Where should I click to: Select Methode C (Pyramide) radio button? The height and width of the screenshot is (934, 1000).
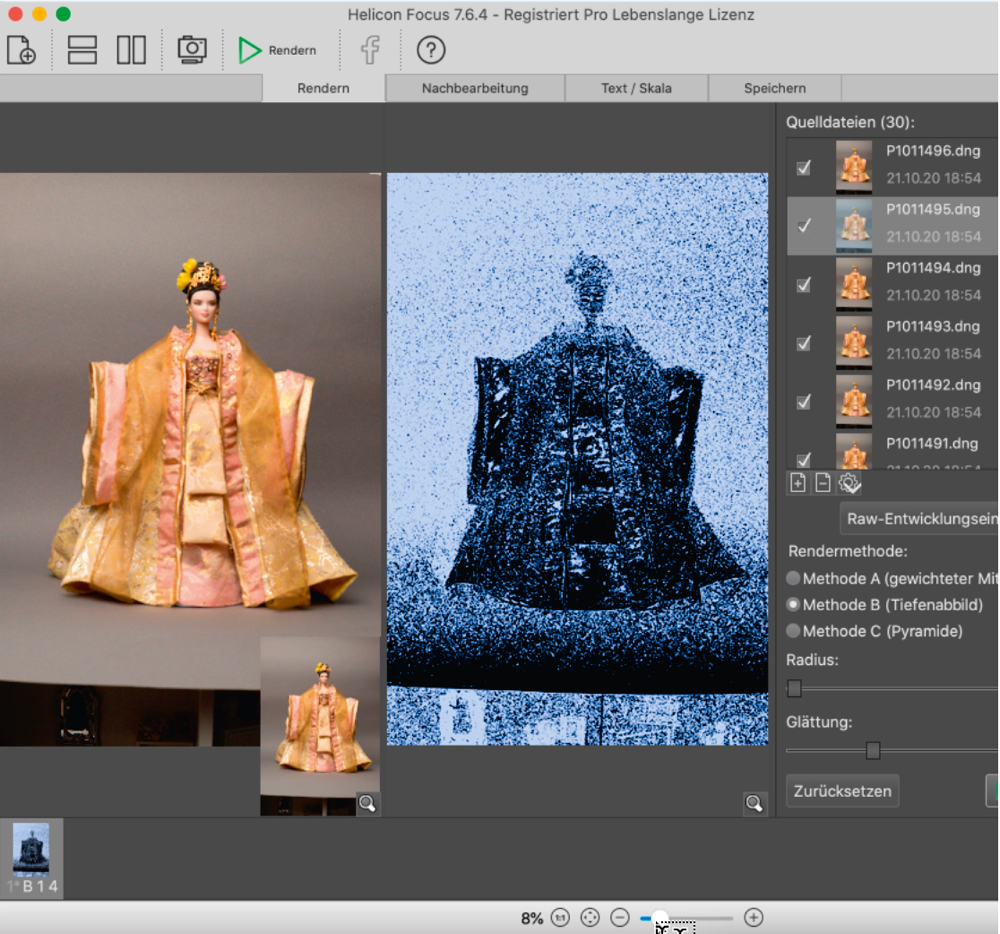[794, 631]
